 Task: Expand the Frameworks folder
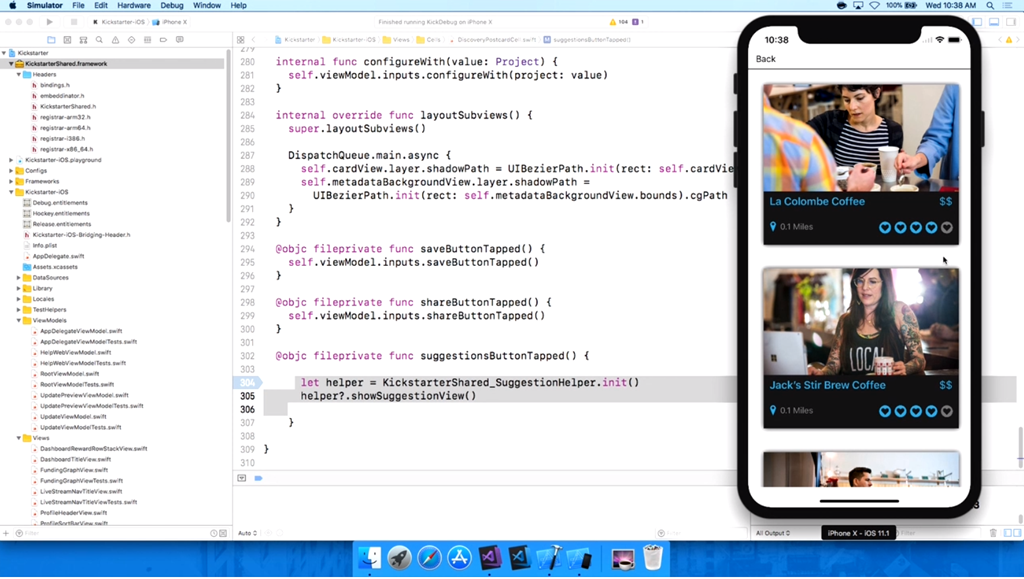[11, 181]
